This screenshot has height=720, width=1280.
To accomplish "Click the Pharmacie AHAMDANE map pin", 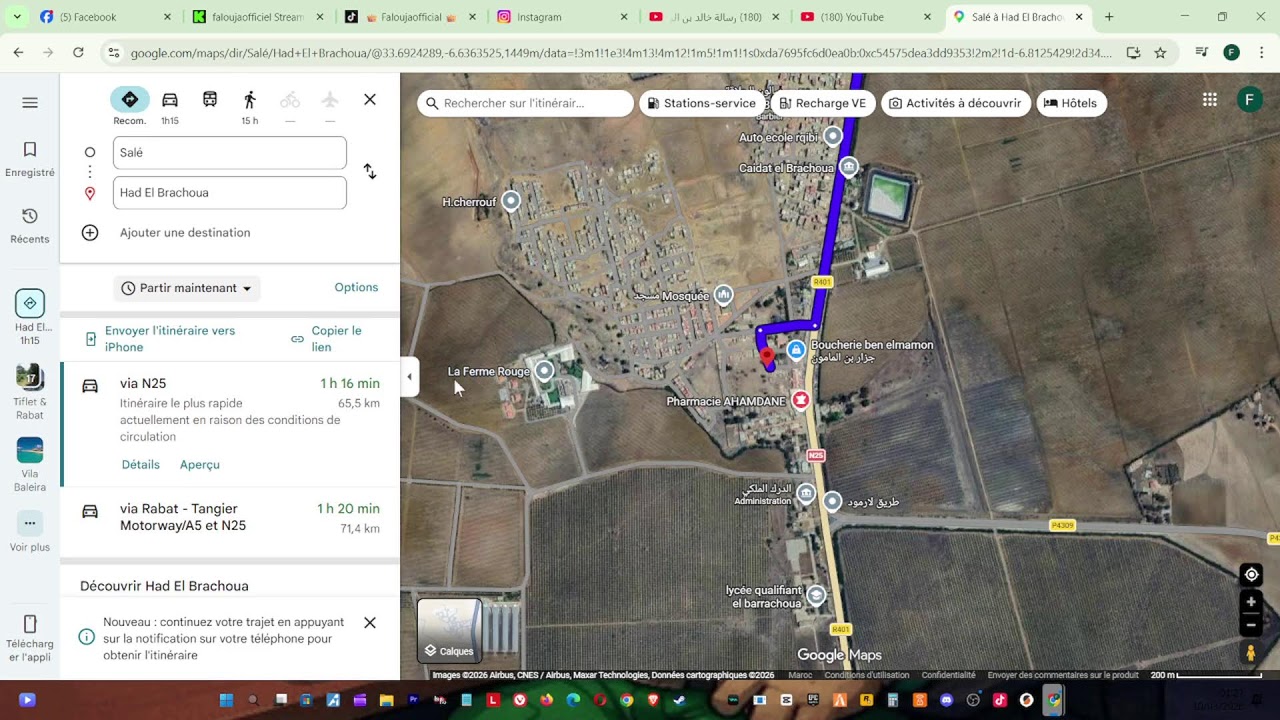I will pos(800,401).
